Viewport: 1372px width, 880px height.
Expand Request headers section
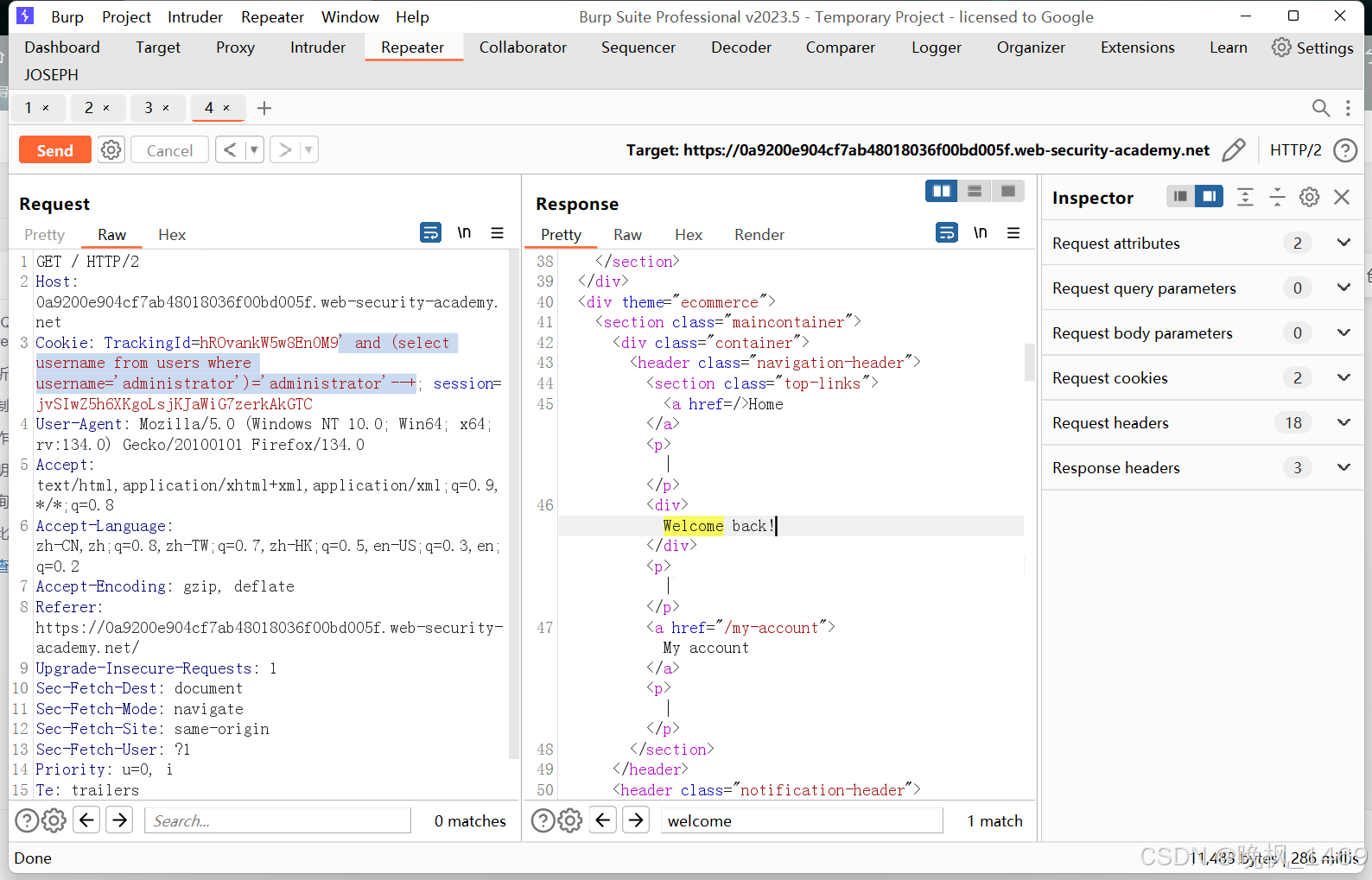pyautogui.click(x=1343, y=422)
